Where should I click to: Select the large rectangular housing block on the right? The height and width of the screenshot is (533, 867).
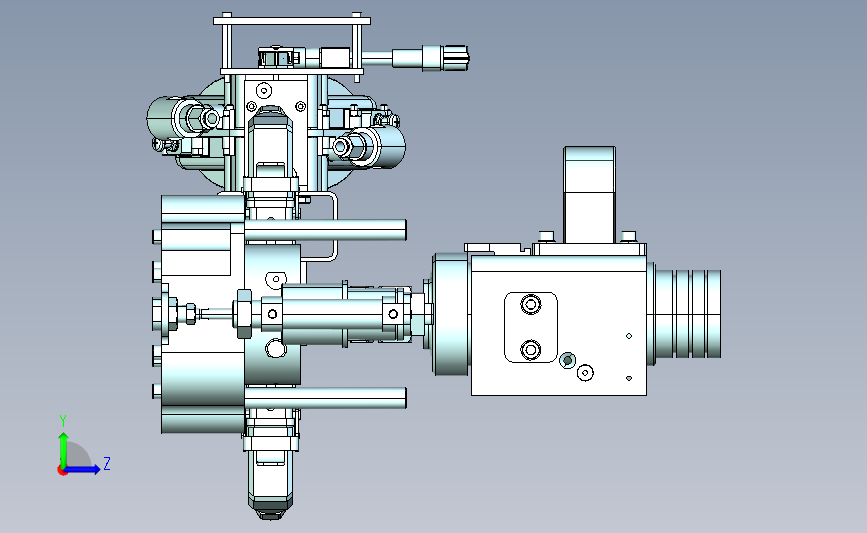pos(558,325)
